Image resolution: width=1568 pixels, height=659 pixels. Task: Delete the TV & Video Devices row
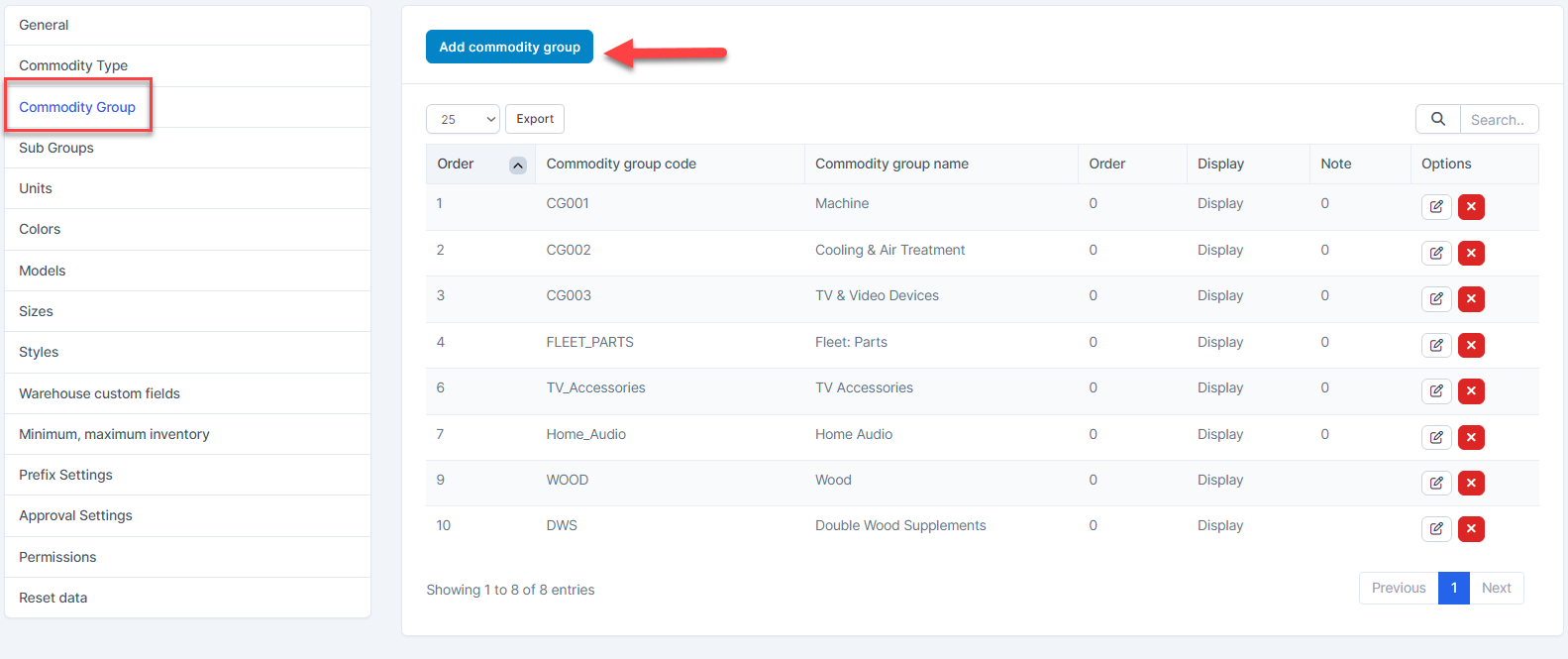[x=1471, y=298]
